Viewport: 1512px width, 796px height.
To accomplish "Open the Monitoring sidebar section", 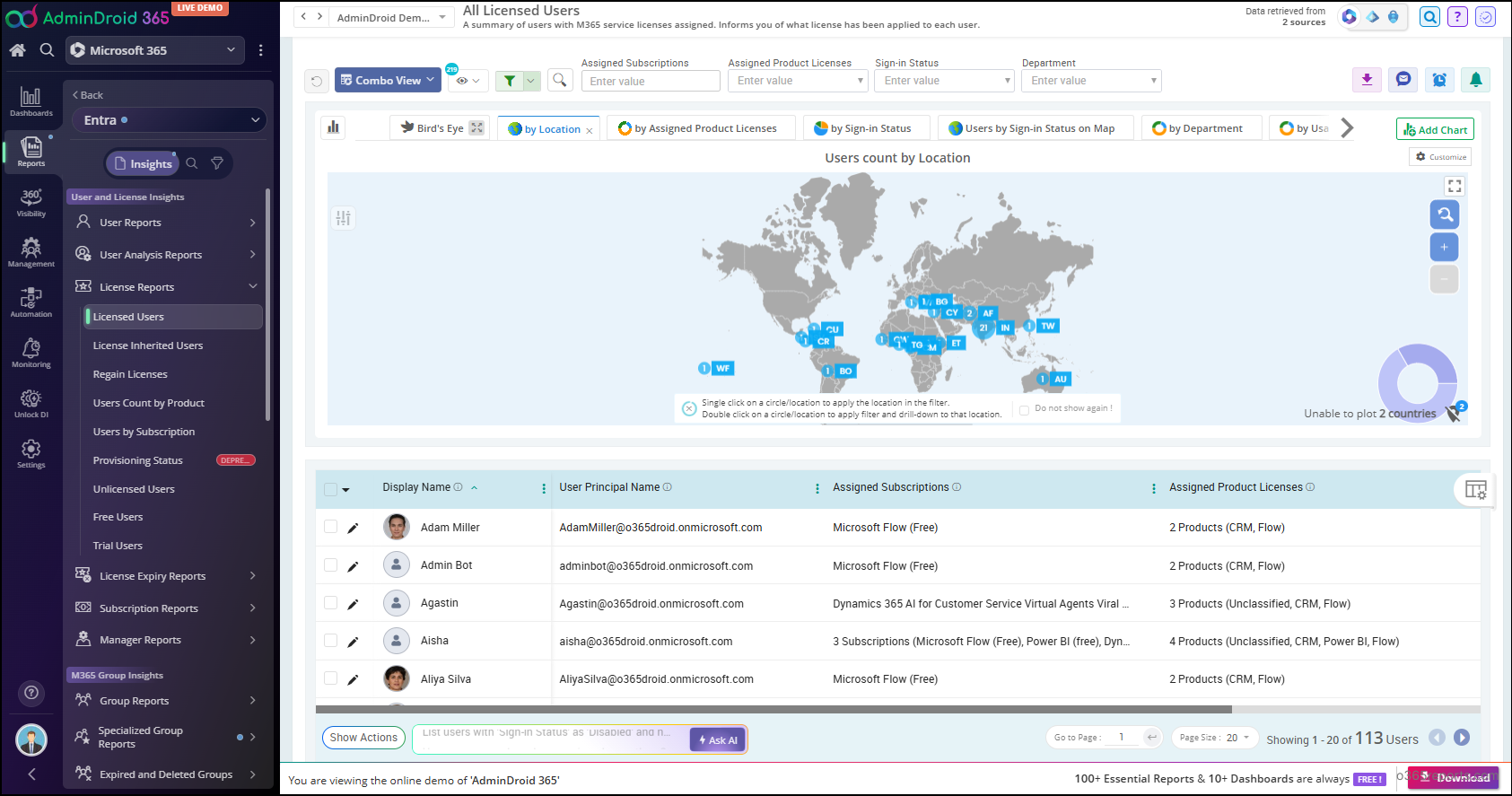I will (x=31, y=353).
